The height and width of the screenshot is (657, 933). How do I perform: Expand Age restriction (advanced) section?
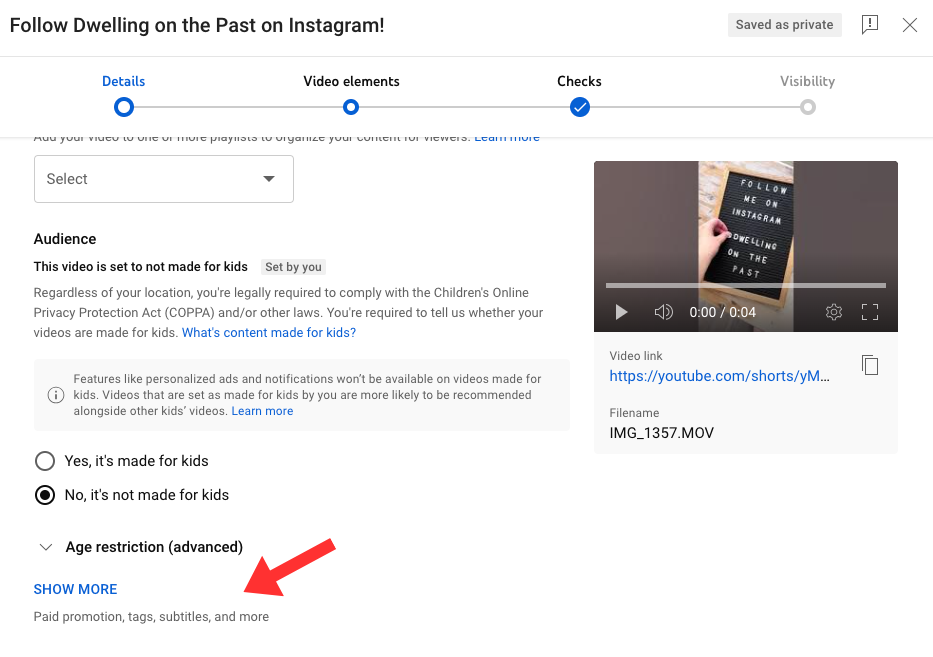(x=140, y=547)
